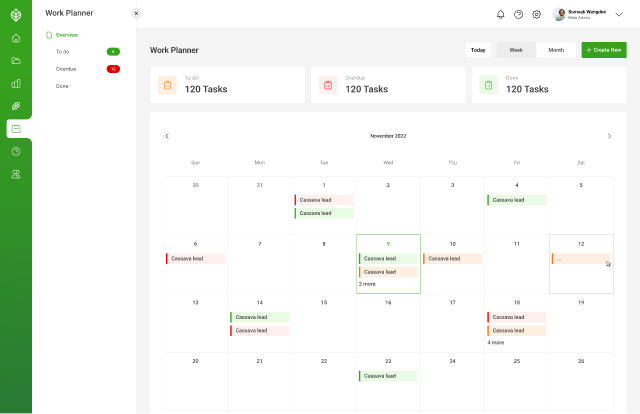Image resolution: width=640 pixels, height=414 pixels.
Task: Open orange Cassava lead task on 18th
Action: tap(517, 331)
